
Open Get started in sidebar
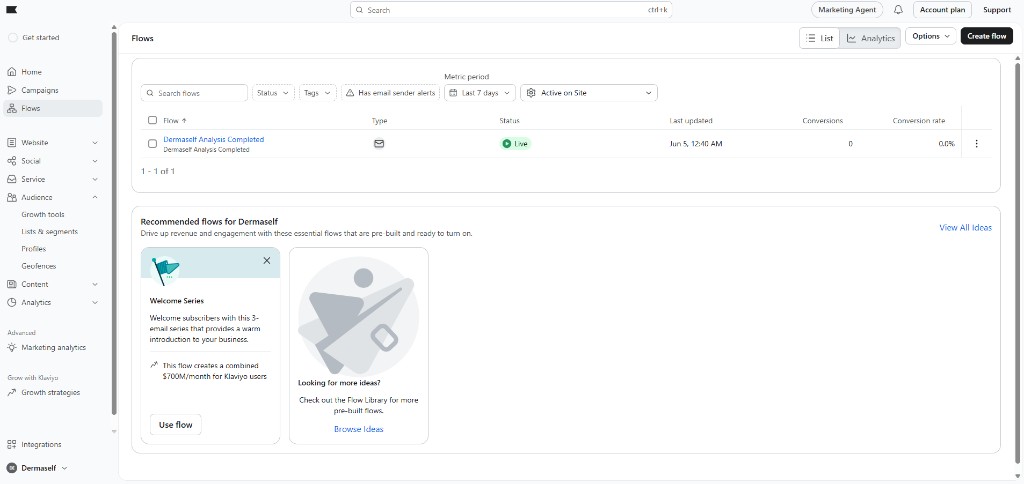(40, 38)
